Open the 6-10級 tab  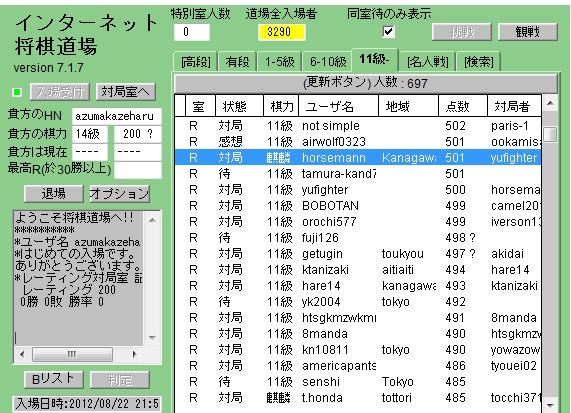[328, 62]
